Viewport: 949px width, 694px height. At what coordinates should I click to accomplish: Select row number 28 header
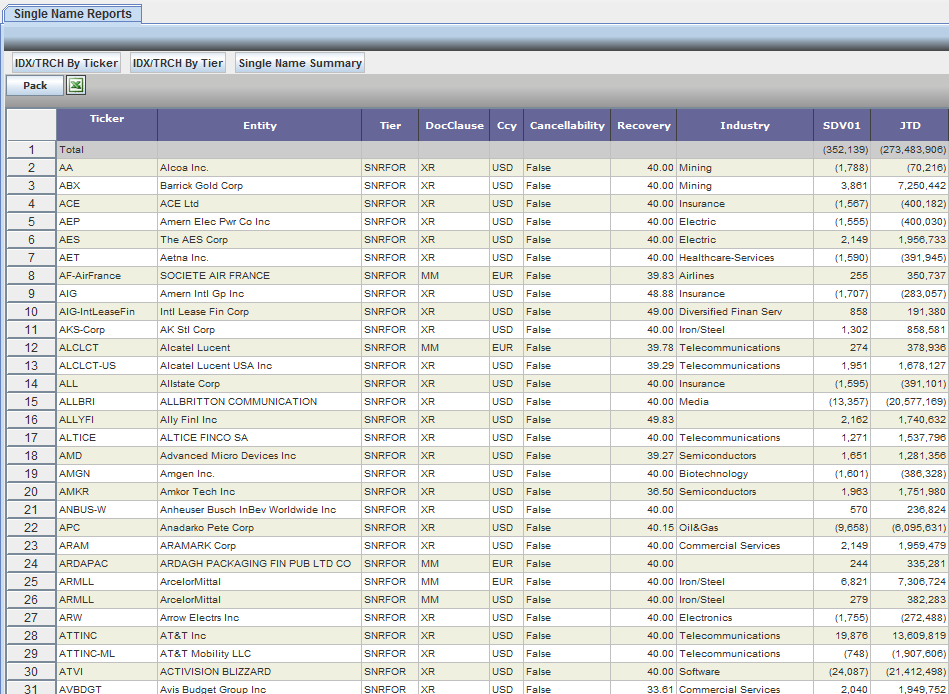pyautogui.click(x=31, y=635)
